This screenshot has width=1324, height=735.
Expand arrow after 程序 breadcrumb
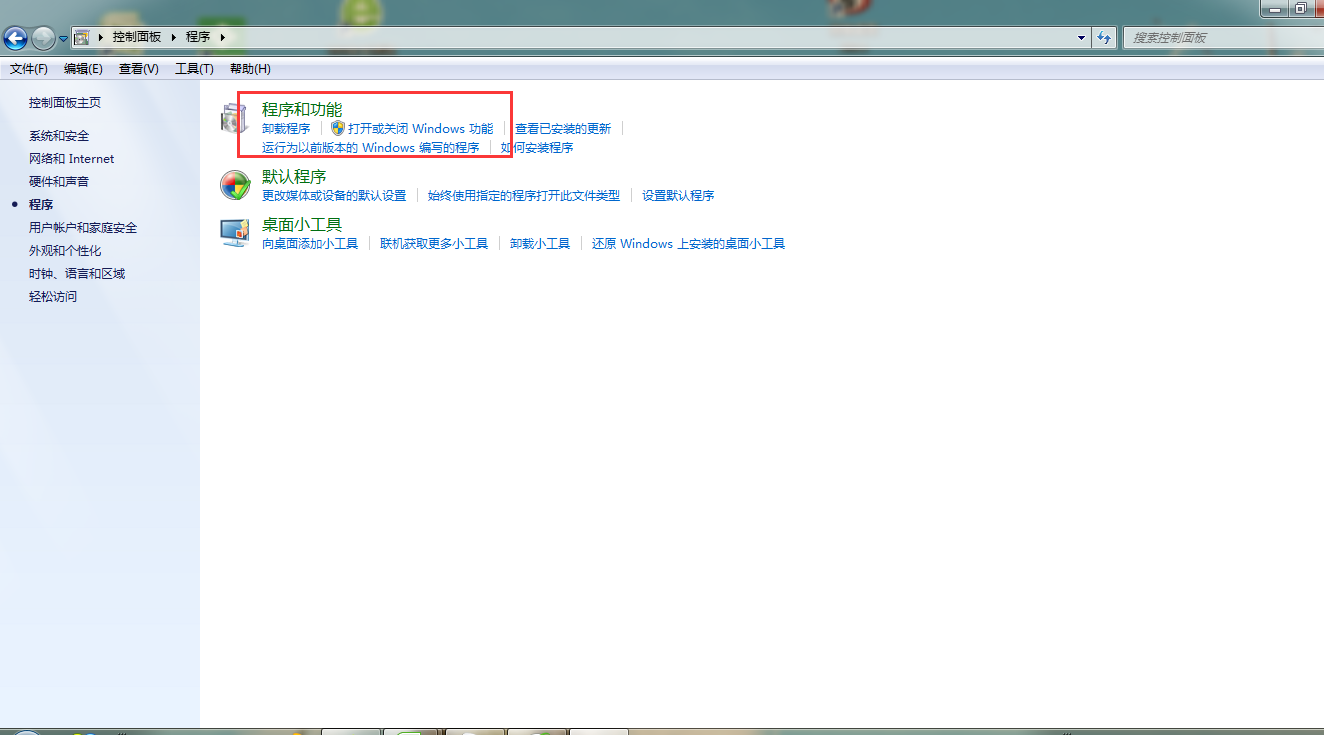coord(222,37)
